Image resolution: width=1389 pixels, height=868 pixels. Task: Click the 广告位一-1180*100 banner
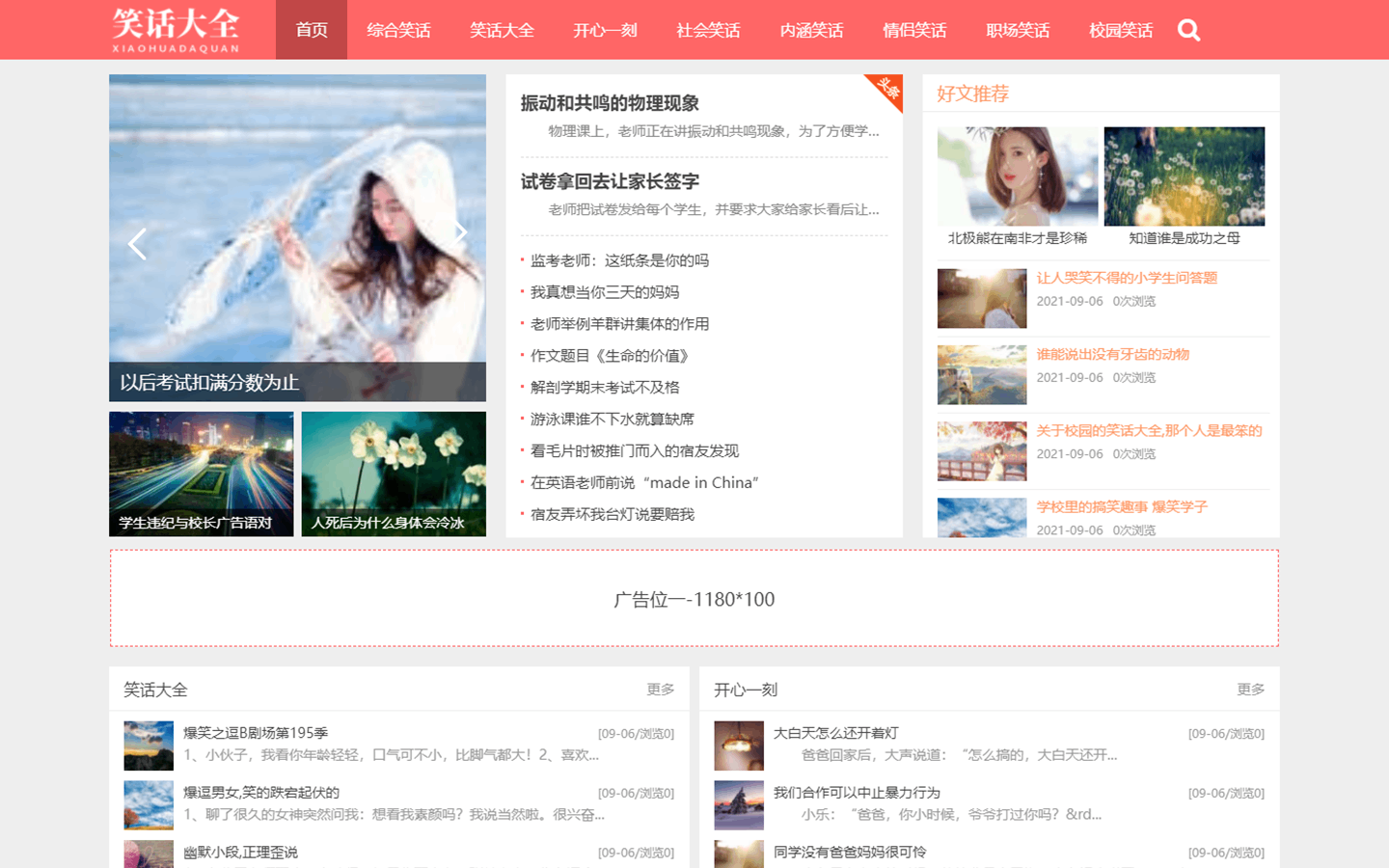tap(694, 599)
